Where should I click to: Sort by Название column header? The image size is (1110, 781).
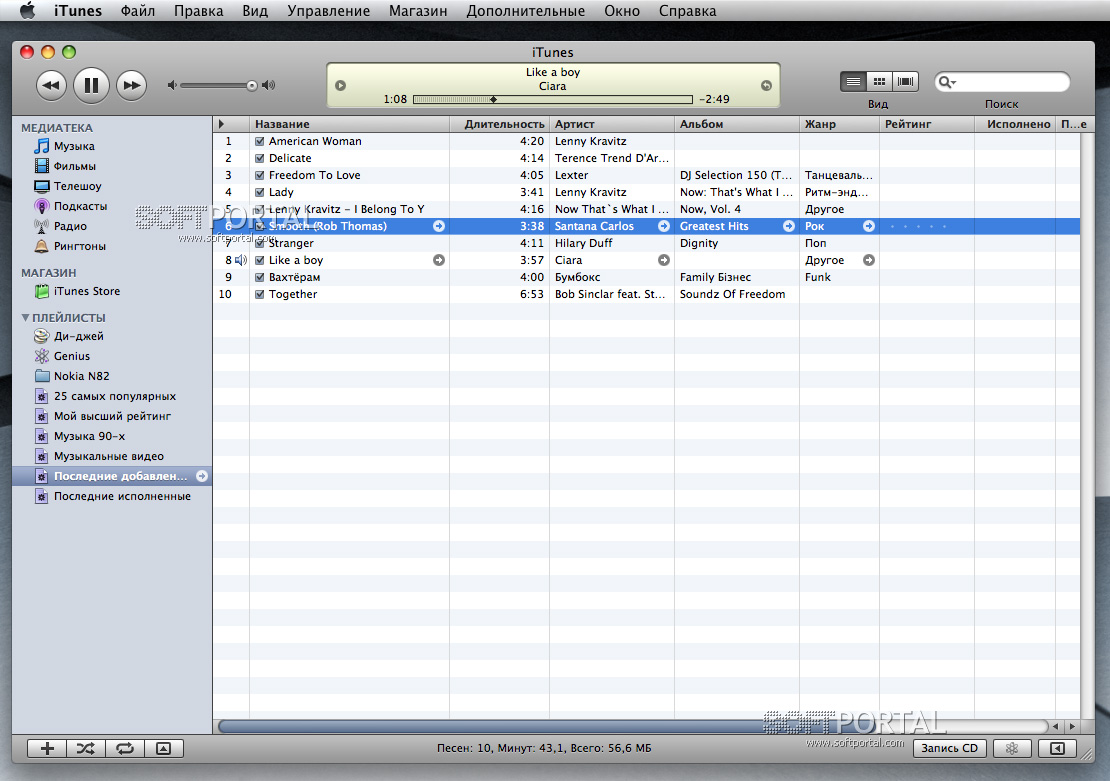pos(350,124)
